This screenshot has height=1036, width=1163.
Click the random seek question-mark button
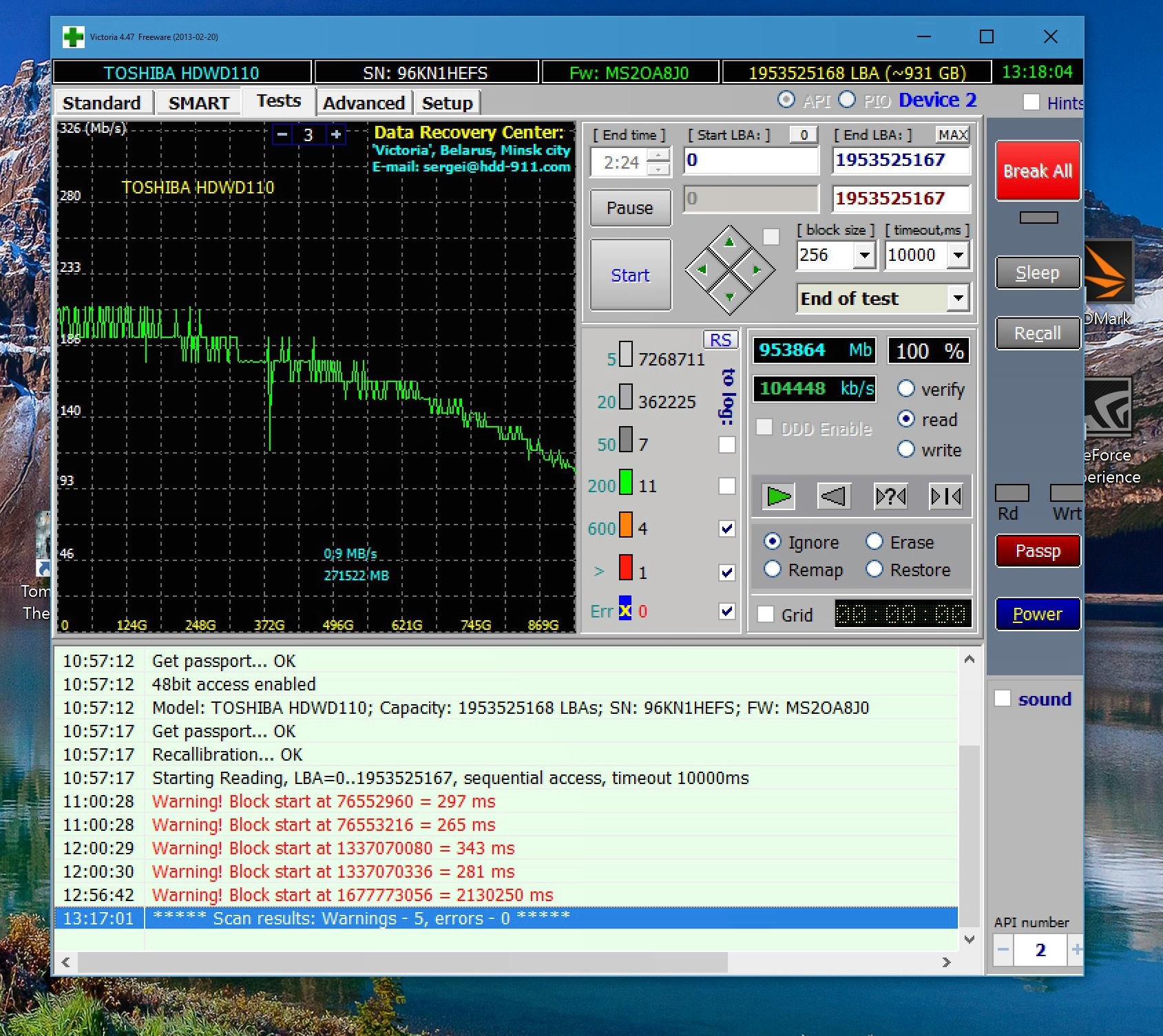pos(890,496)
